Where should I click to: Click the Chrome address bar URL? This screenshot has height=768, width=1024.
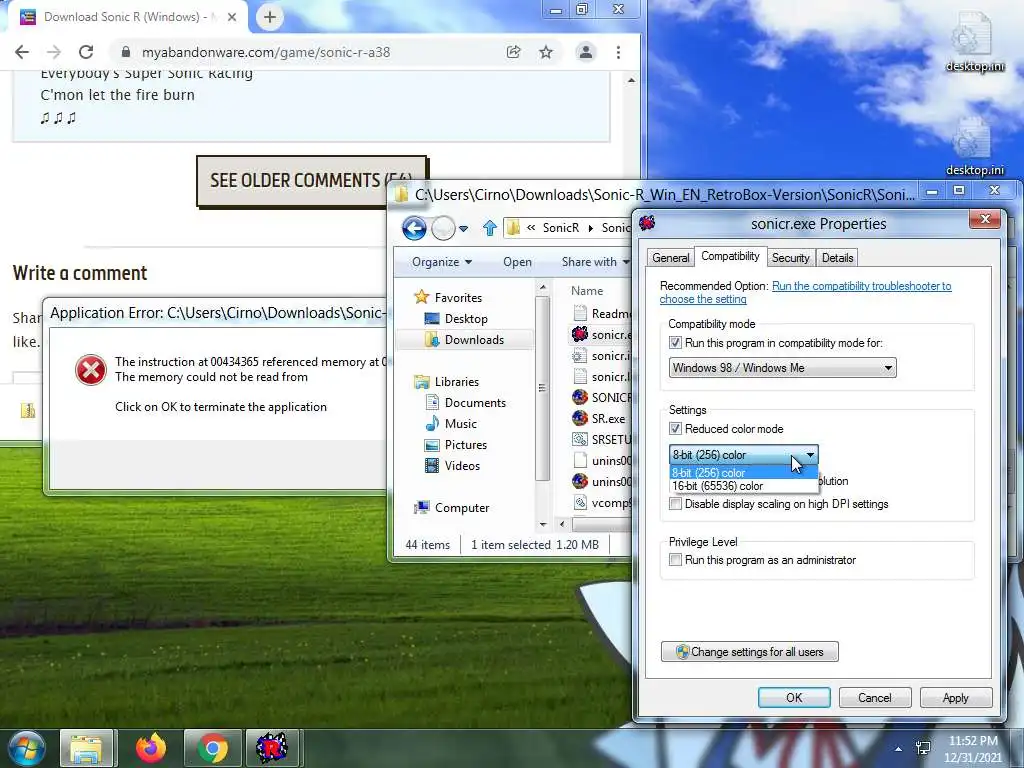[x=266, y=52]
